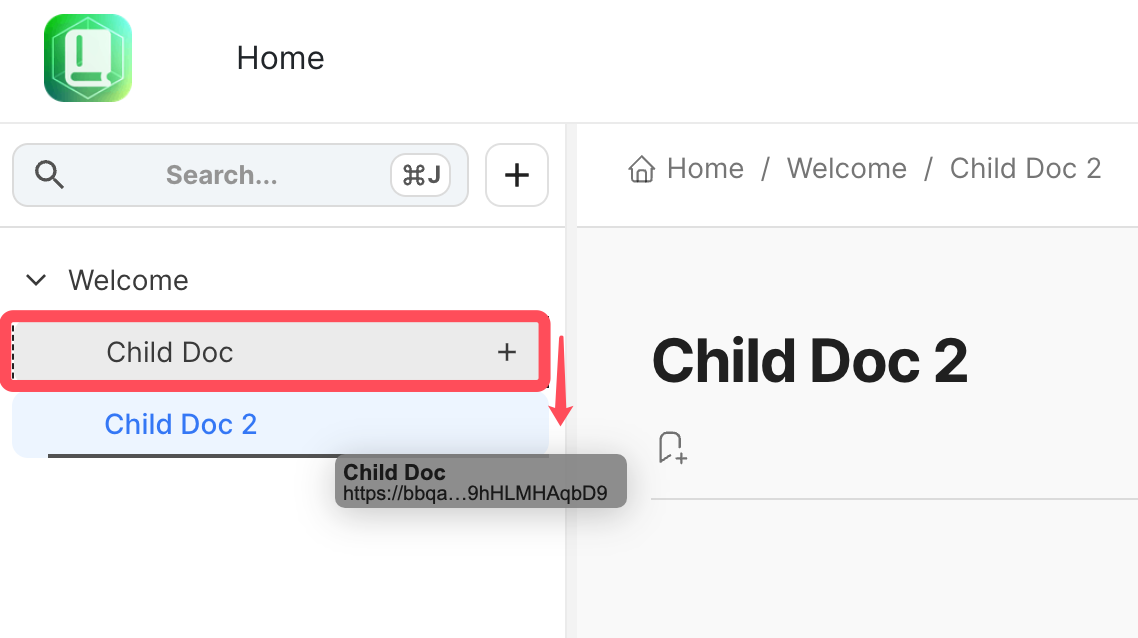Click the ⌘J shortcut badge
Image resolution: width=1138 pixels, height=638 pixels.
tap(420, 176)
